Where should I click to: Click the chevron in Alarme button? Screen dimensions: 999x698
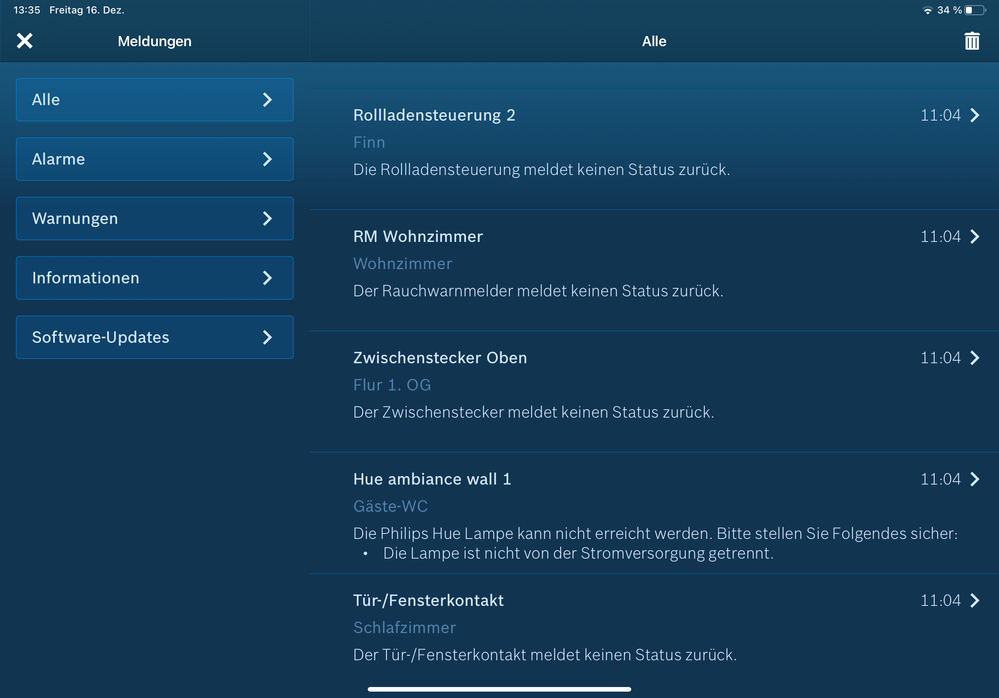(267, 159)
